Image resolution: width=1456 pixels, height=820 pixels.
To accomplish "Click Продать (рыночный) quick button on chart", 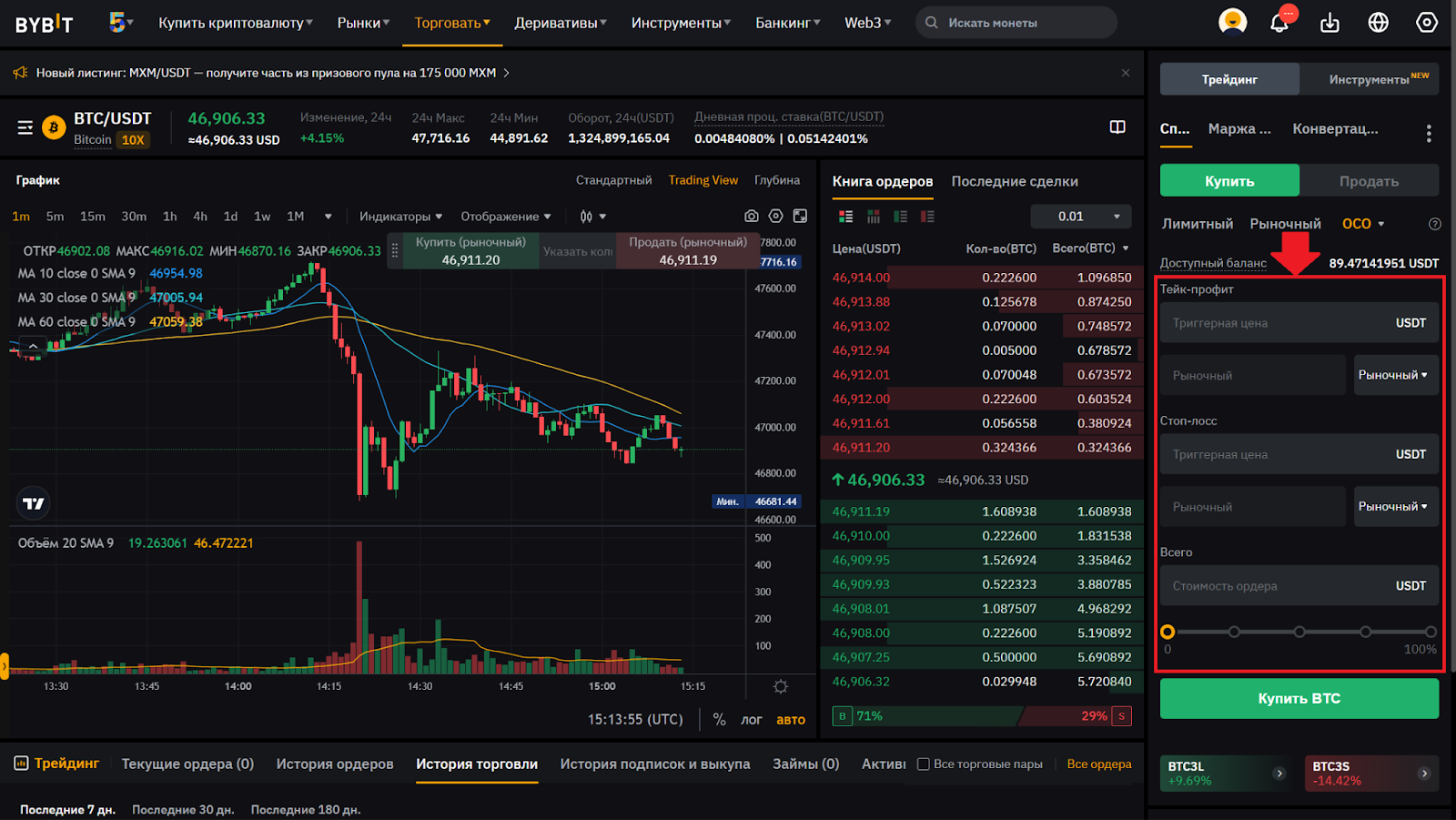I will point(688,251).
